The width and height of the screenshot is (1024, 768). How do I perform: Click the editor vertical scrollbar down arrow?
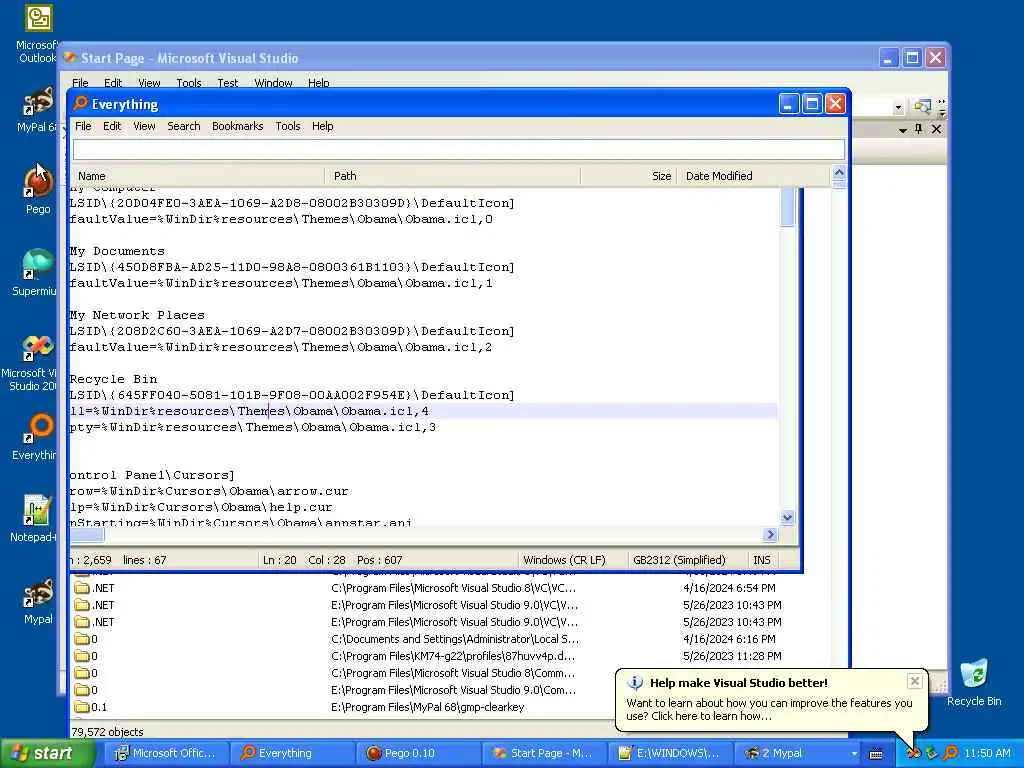(787, 517)
